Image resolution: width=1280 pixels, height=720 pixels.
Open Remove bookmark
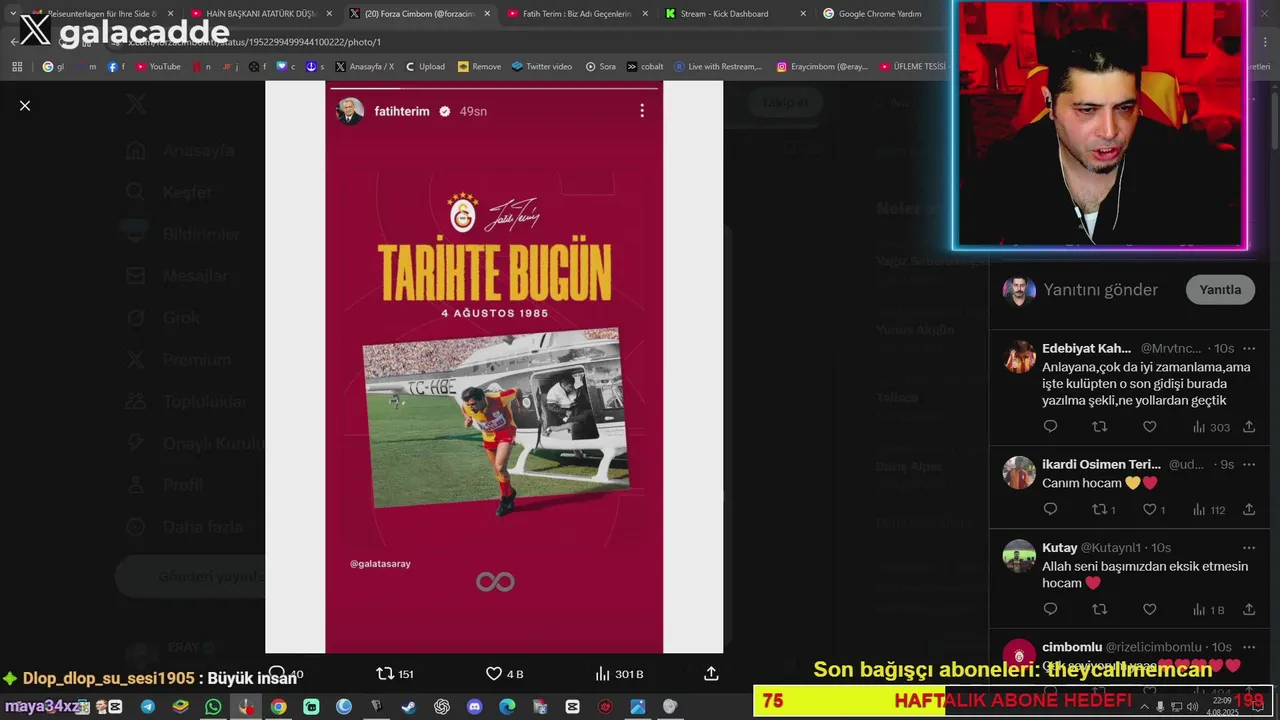(479, 67)
